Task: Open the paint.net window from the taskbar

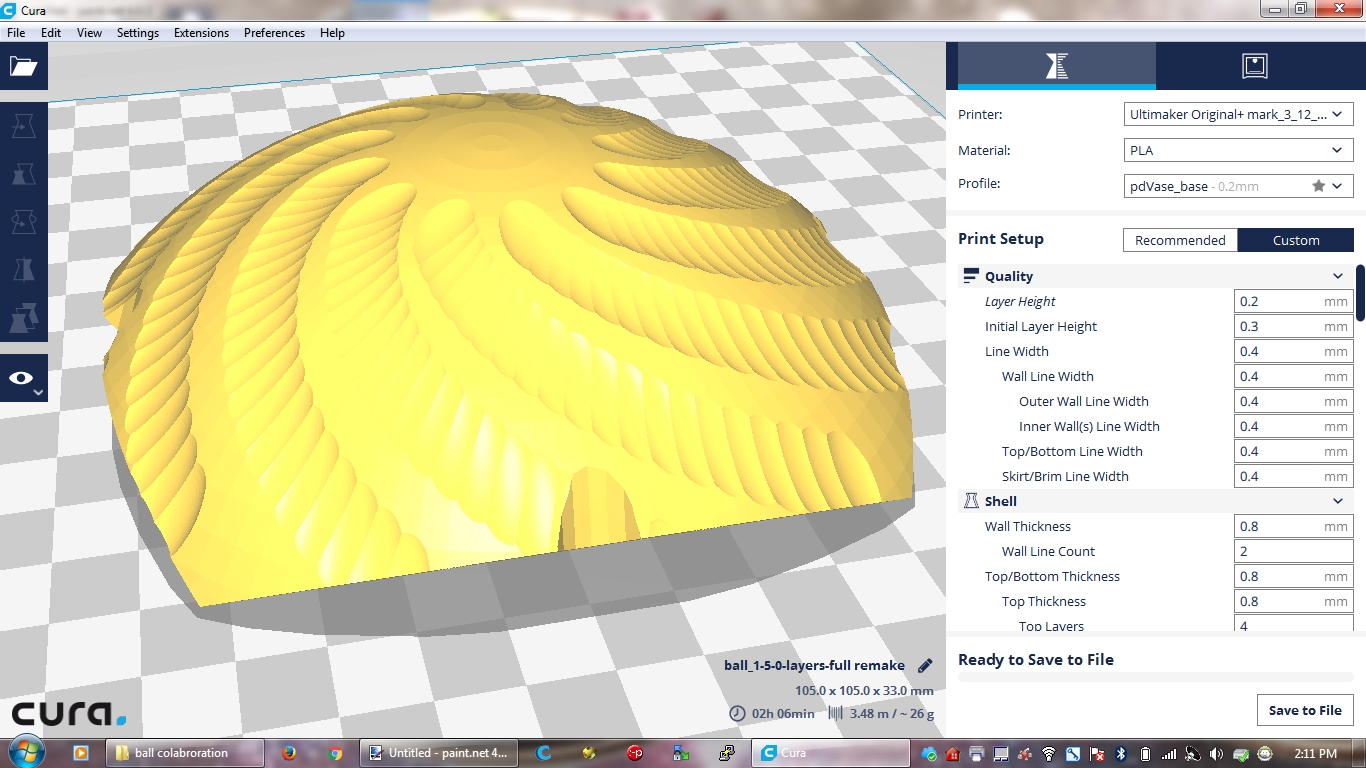Action: tap(438, 753)
